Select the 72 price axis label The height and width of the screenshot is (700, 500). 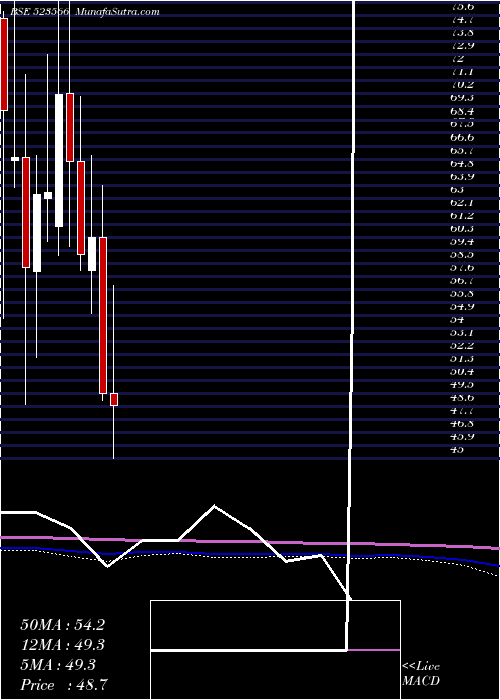[458, 59]
